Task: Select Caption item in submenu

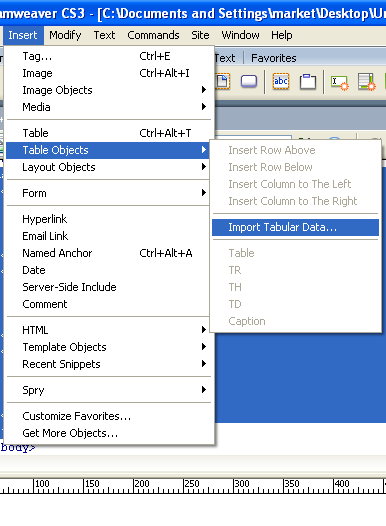Action: click(295, 321)
